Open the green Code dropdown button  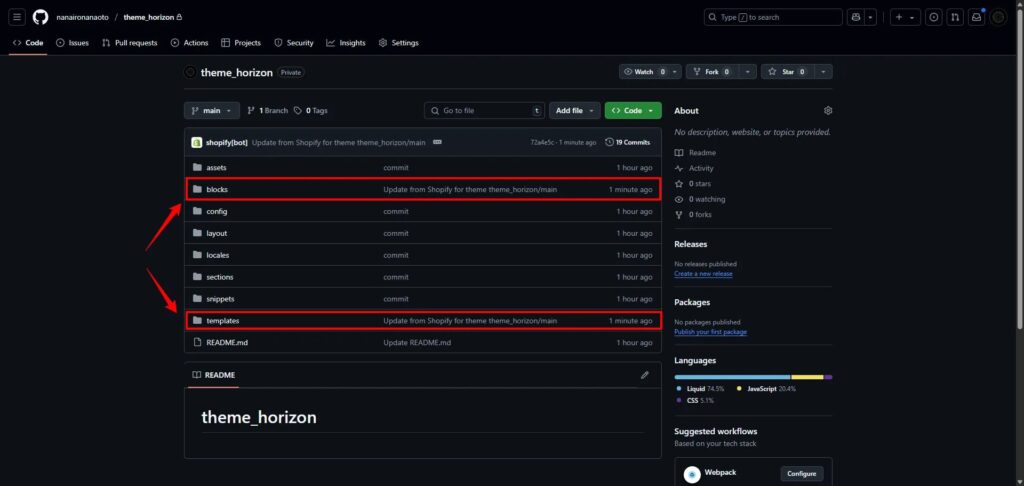633,110
